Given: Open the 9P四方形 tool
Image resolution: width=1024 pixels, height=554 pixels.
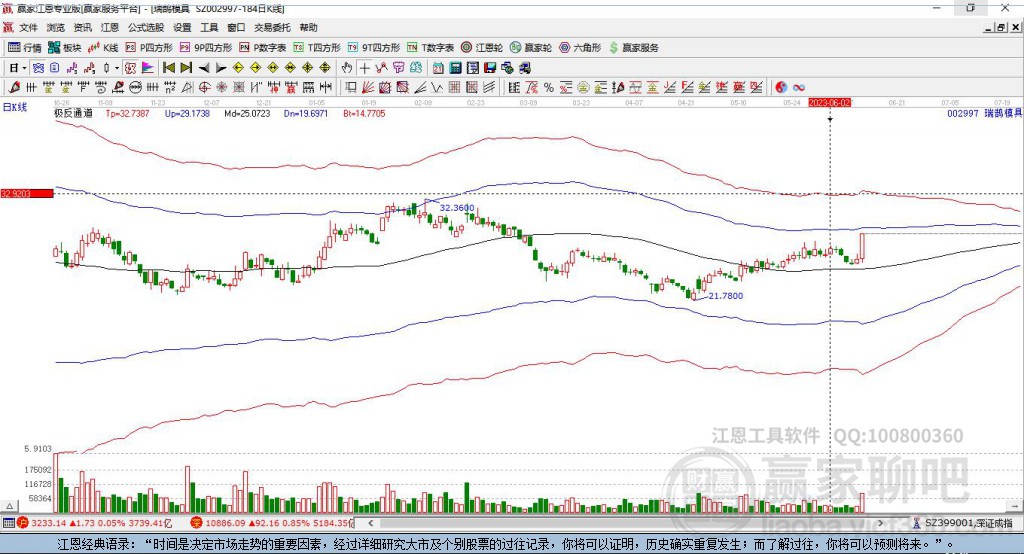Looking at the screenshot, I should [206, 48].
